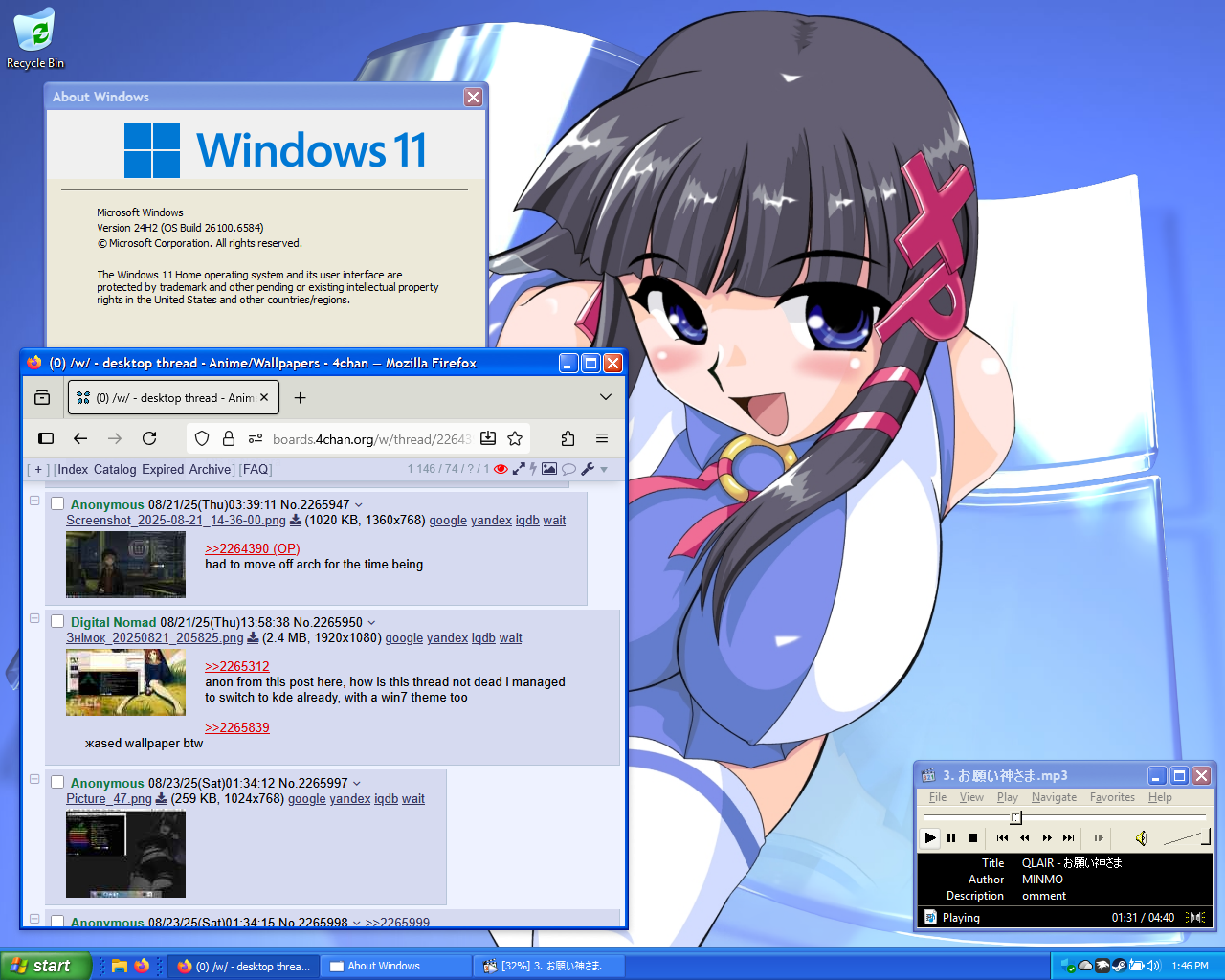Open thumbnail of Digital Nomad's desktop screenshot
The image size is (1225, 980).
(x=125, y=682)
